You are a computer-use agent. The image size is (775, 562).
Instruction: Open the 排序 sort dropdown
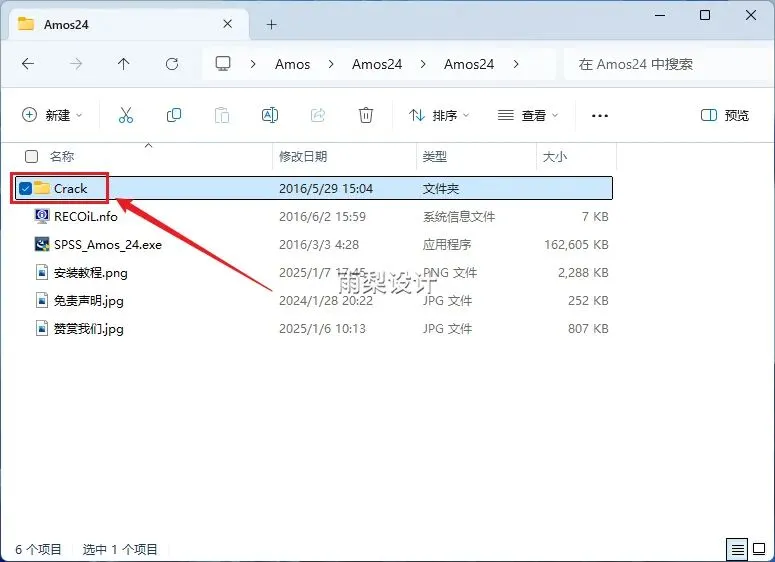click(439, 115)
